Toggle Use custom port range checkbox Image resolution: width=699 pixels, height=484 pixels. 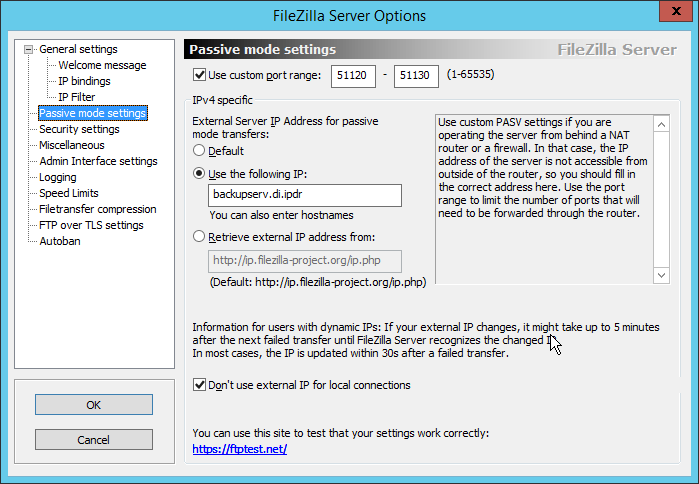[199, 74]
